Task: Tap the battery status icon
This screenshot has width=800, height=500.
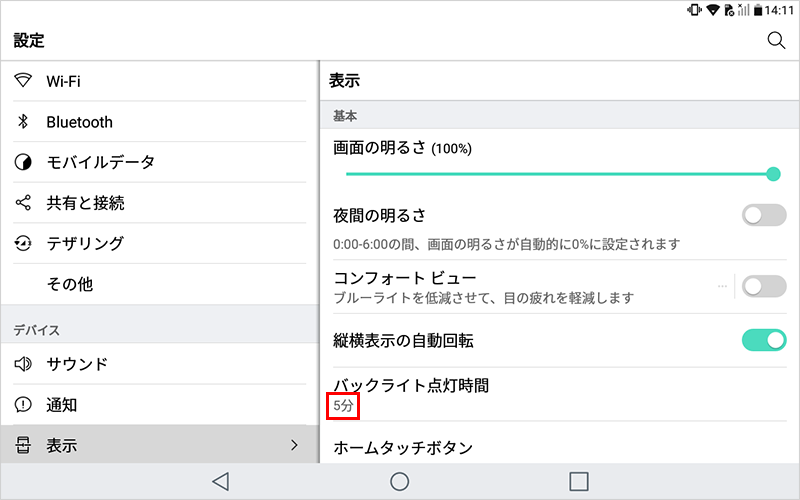Action: pos(758,10)
